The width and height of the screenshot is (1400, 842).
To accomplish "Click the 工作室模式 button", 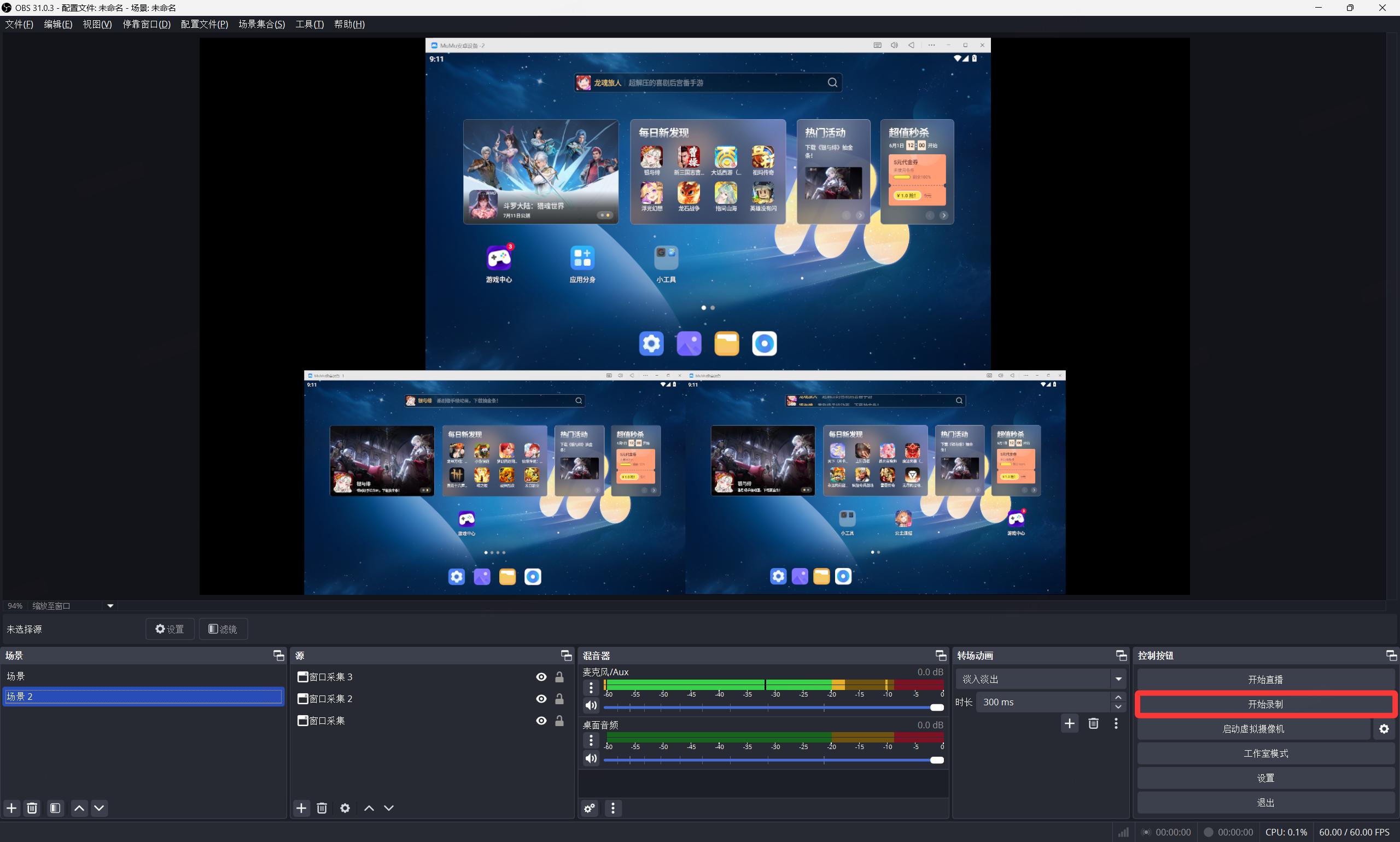I will [x=1265, y=753].
